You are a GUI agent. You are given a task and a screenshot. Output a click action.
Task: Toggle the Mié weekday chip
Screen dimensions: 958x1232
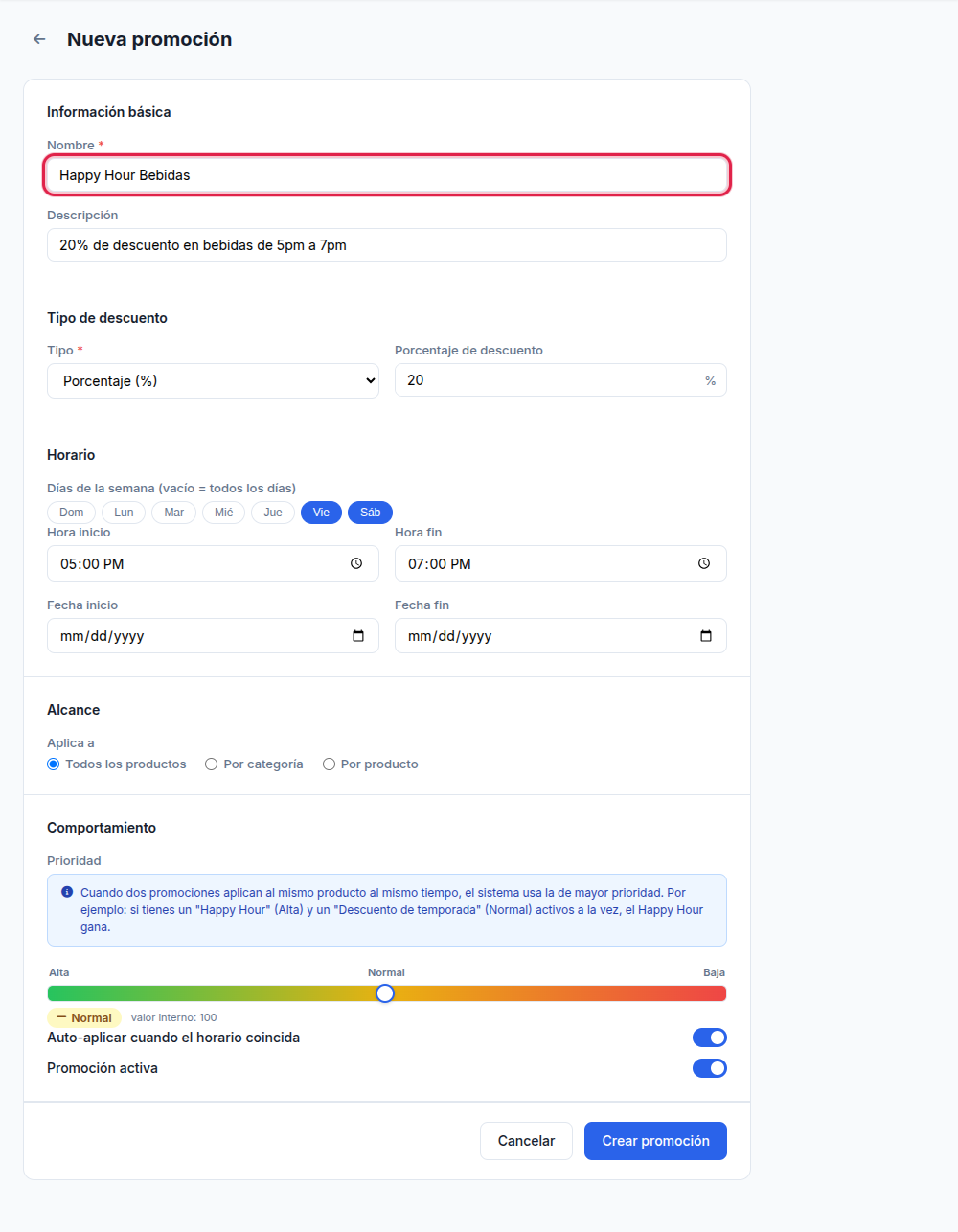pos(224,513)
